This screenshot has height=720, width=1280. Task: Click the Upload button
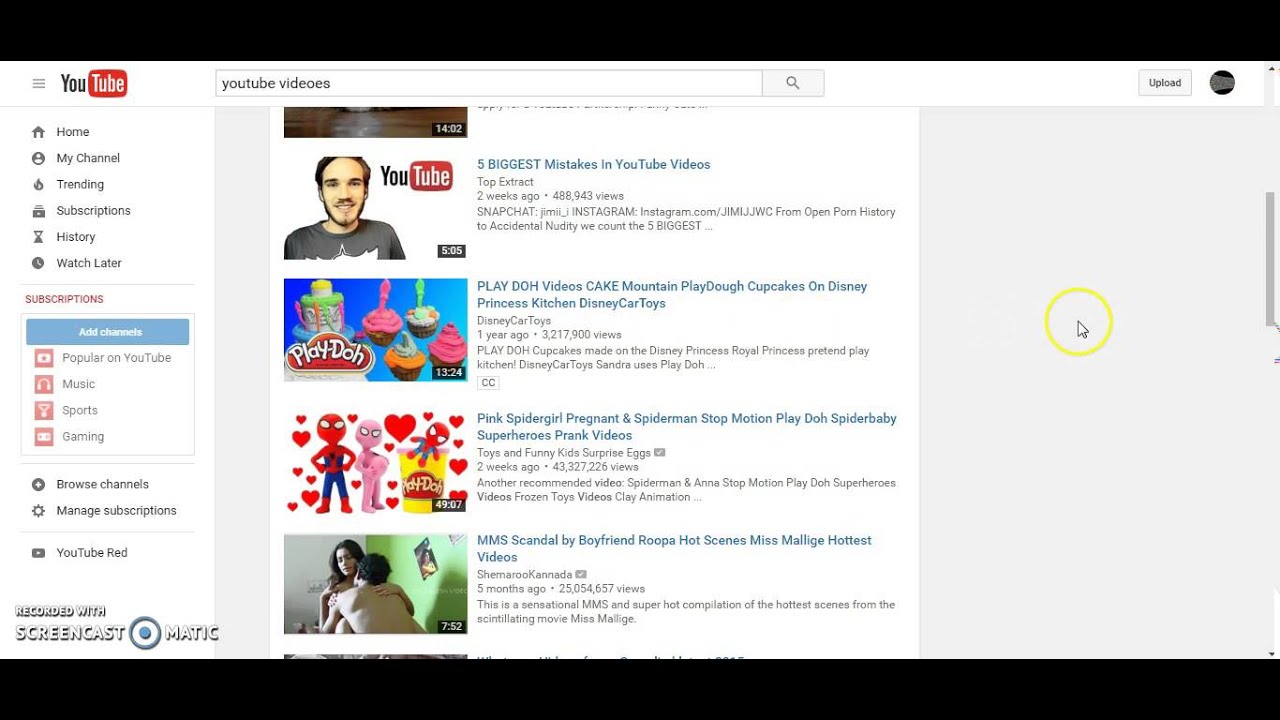coord(1164,83)
